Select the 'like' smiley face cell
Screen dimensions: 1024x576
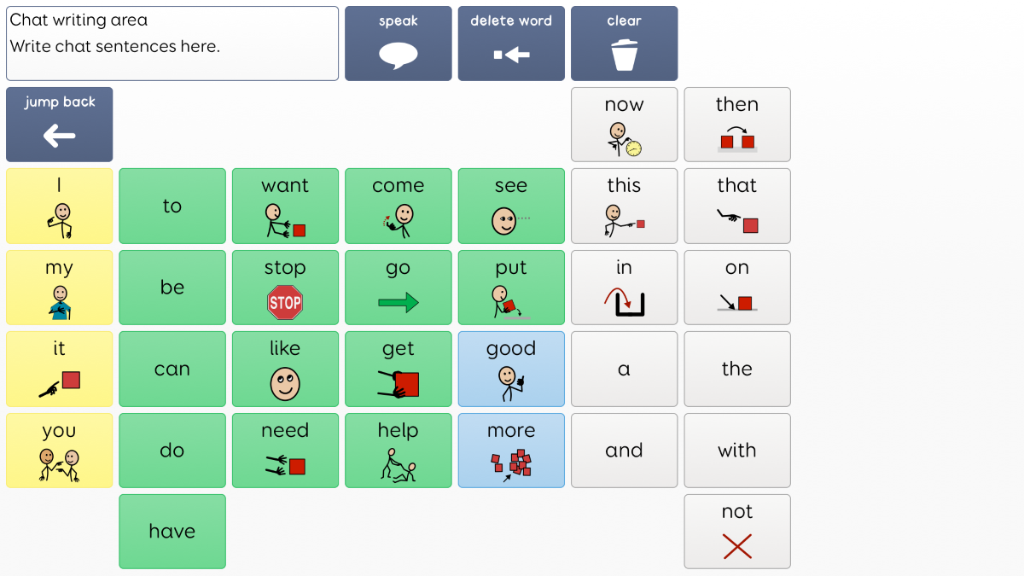[285, 369]
